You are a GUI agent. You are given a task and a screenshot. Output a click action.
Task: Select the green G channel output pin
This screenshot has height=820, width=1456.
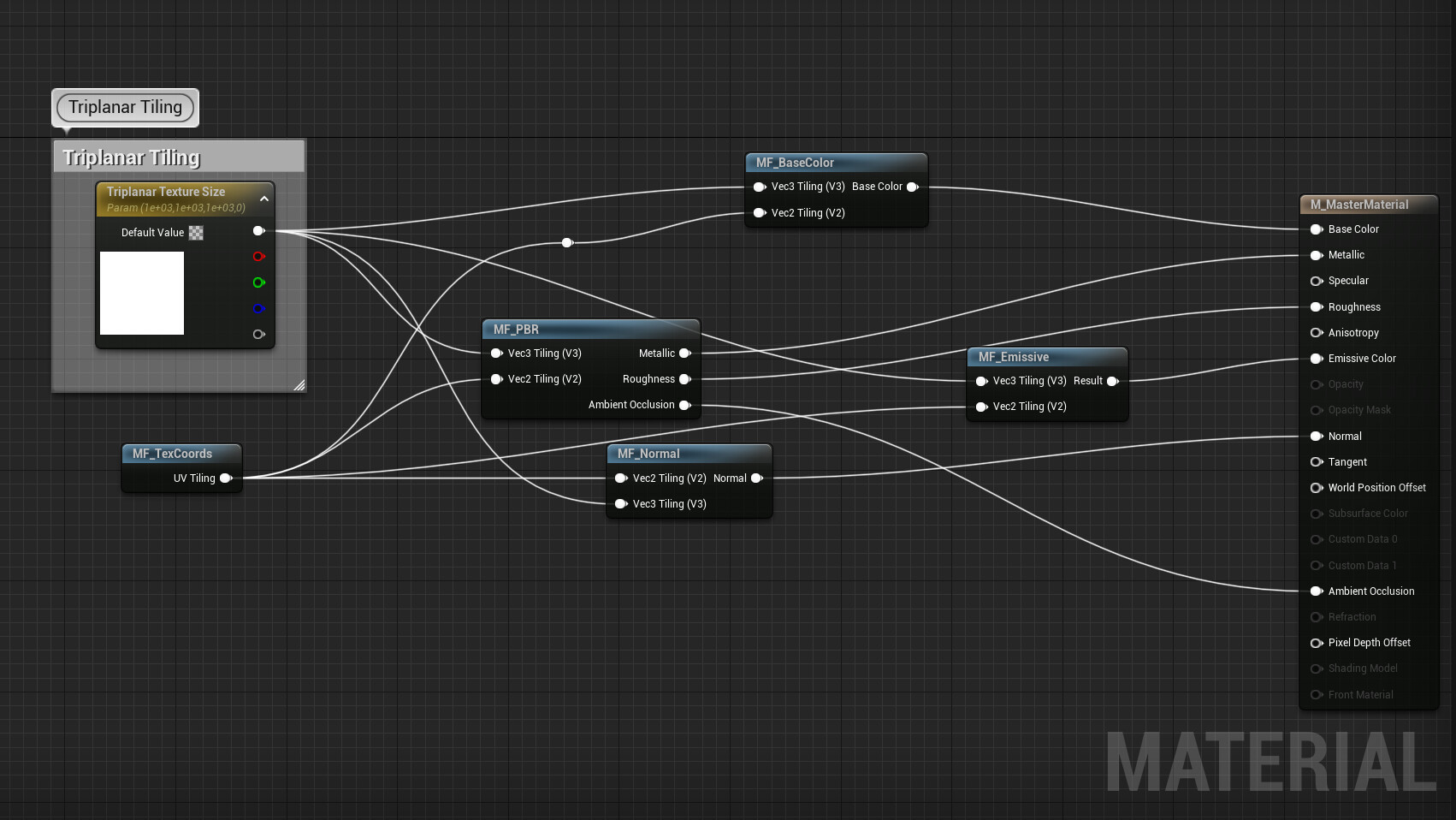tap(259, 282)
